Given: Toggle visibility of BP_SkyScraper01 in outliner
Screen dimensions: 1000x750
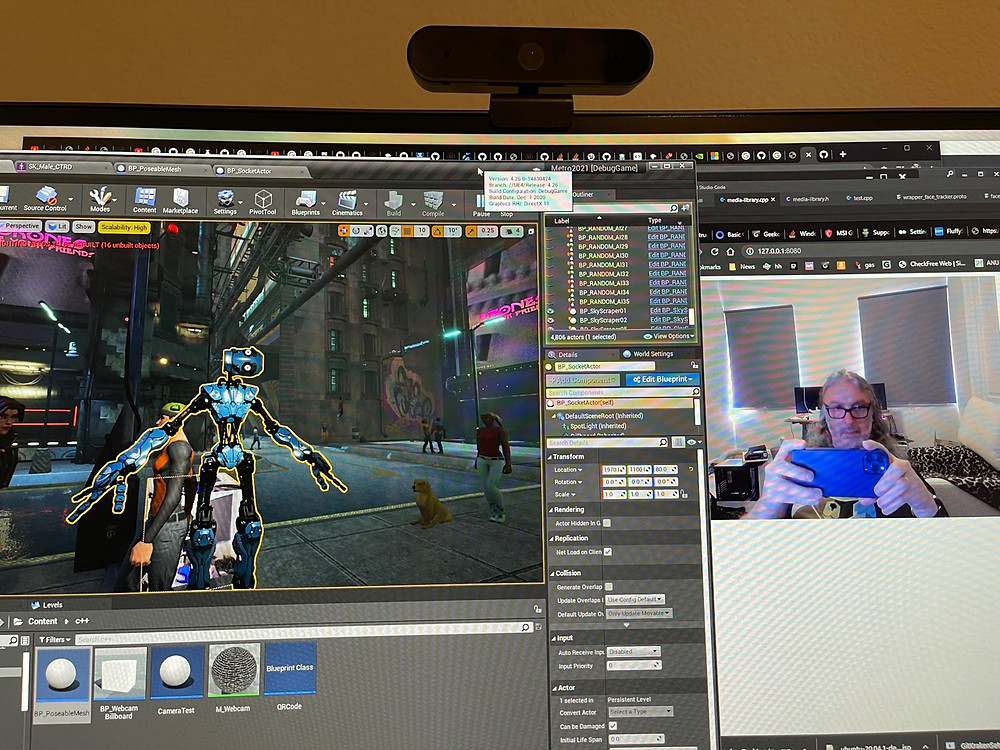Looking at the screenshot, I should click(x=550, y=311).
